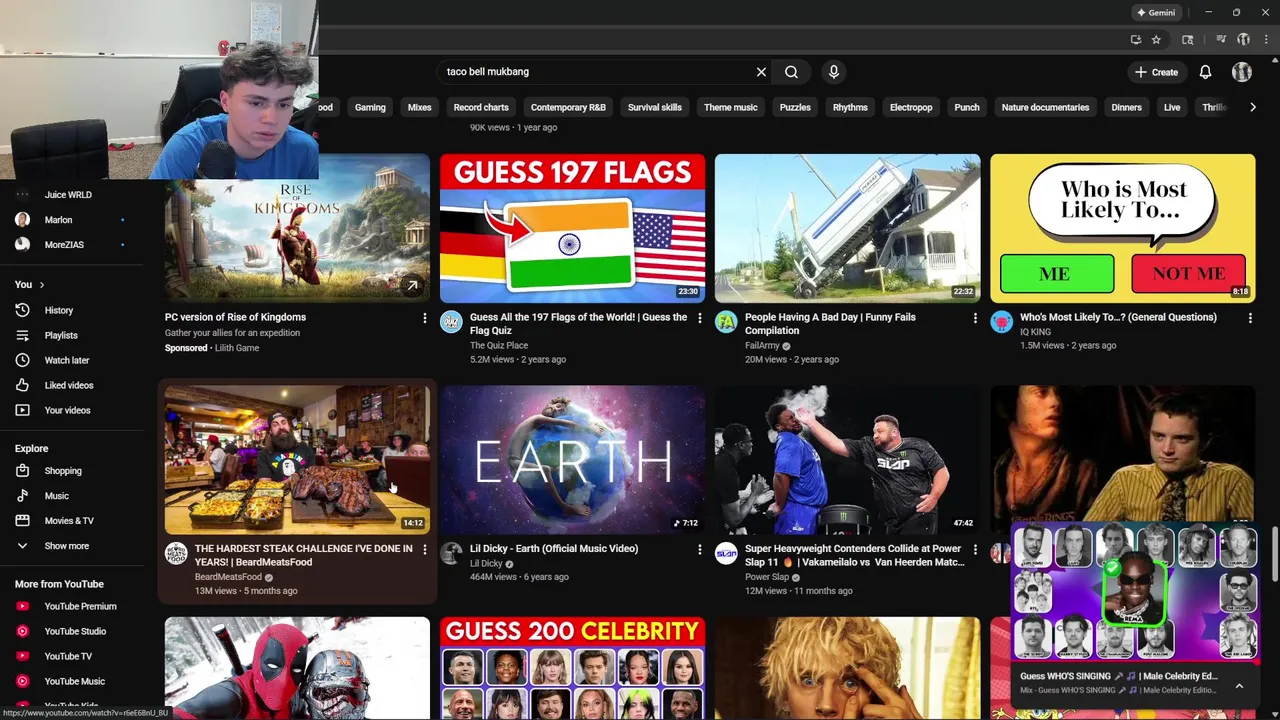Open more options for the steak challenge video

pyautogui.click(x=424, y=549)
